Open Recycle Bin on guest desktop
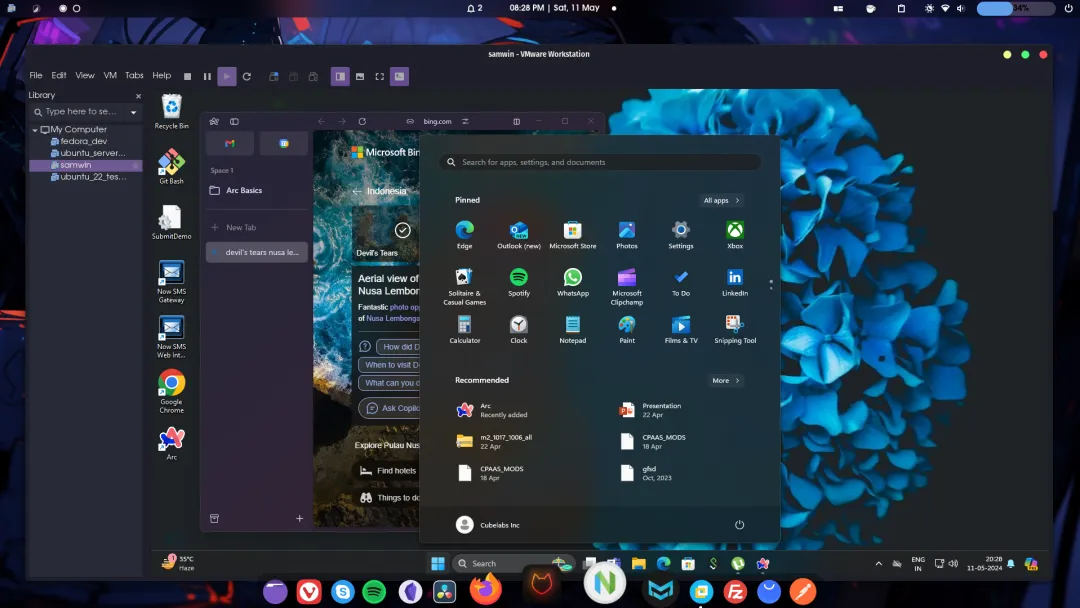The height and width of the screenshot is (608, 1080). [x=172, y=112]
